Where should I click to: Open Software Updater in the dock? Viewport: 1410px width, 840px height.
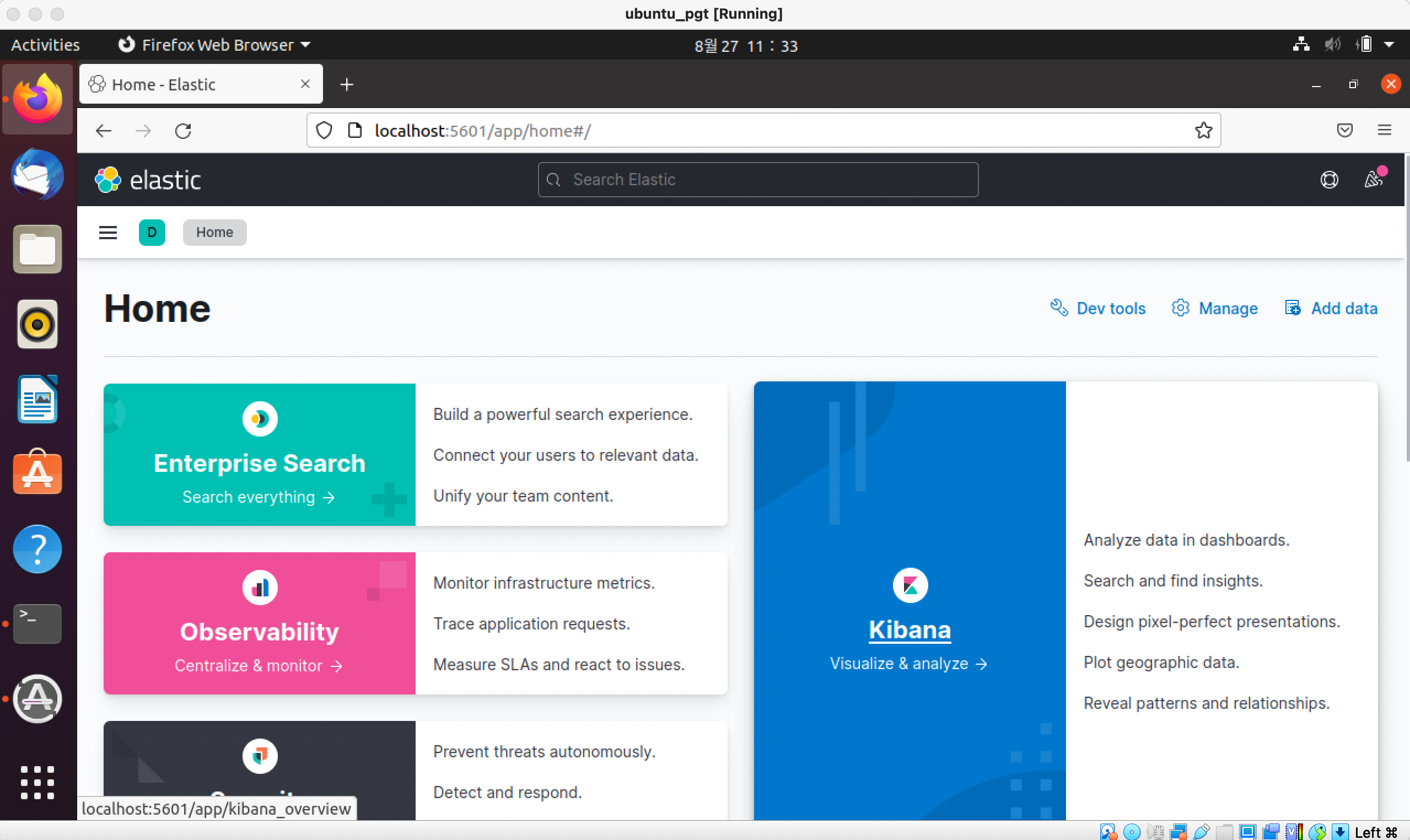click(x=37, y=698)
